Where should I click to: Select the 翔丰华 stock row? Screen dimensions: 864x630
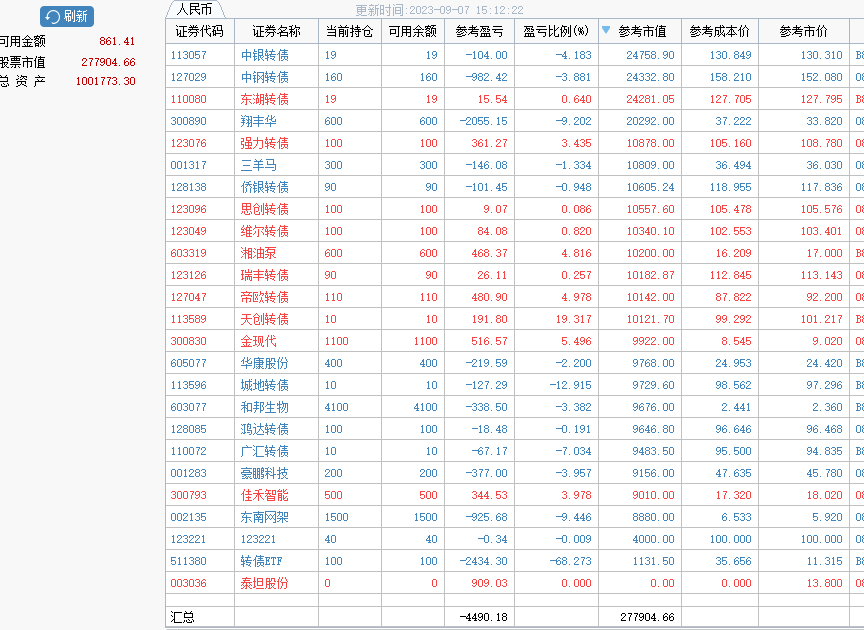[515, 121]
